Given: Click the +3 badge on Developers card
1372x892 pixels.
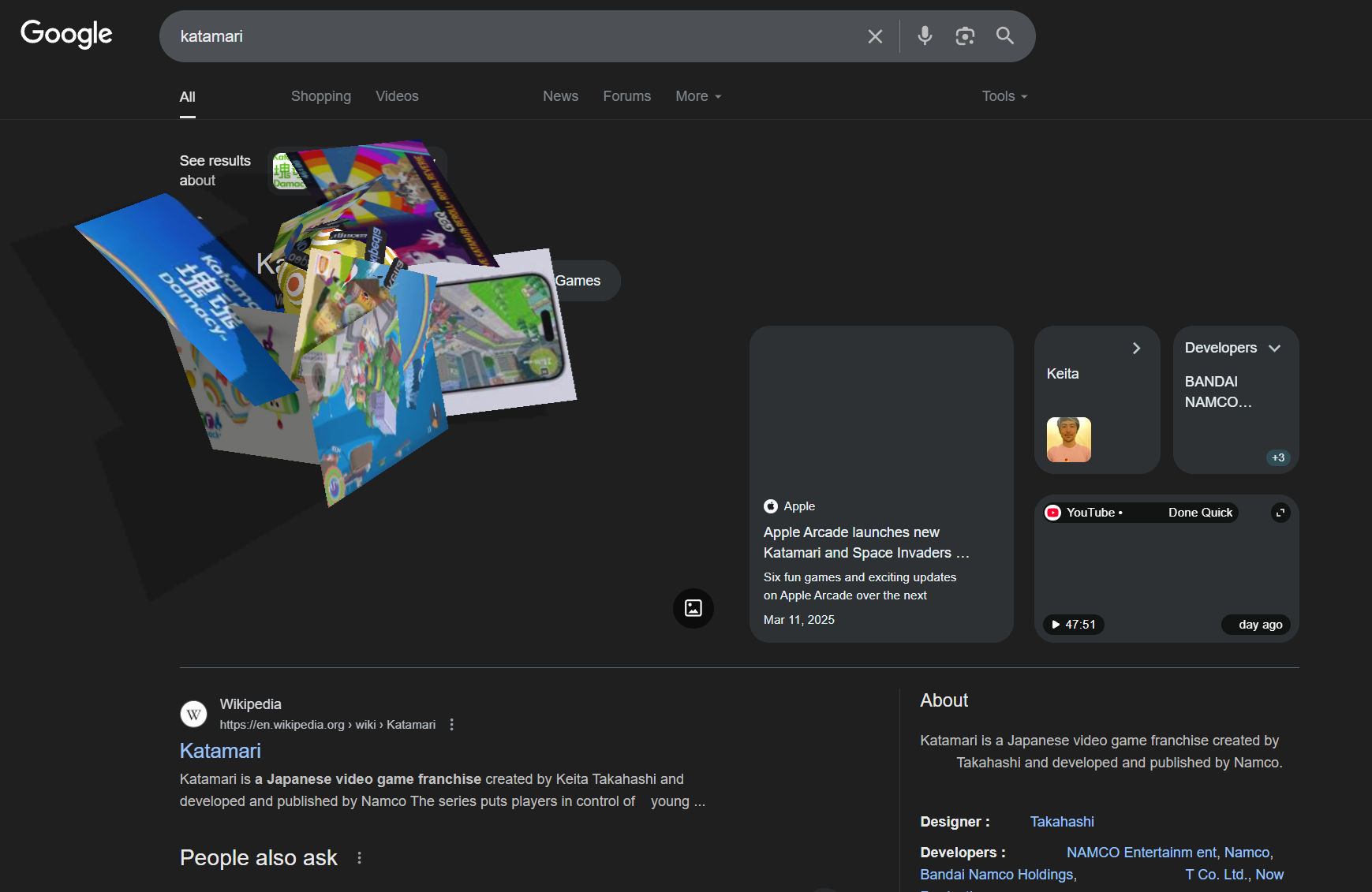Looking at the screenshot, I should 1278,457.
